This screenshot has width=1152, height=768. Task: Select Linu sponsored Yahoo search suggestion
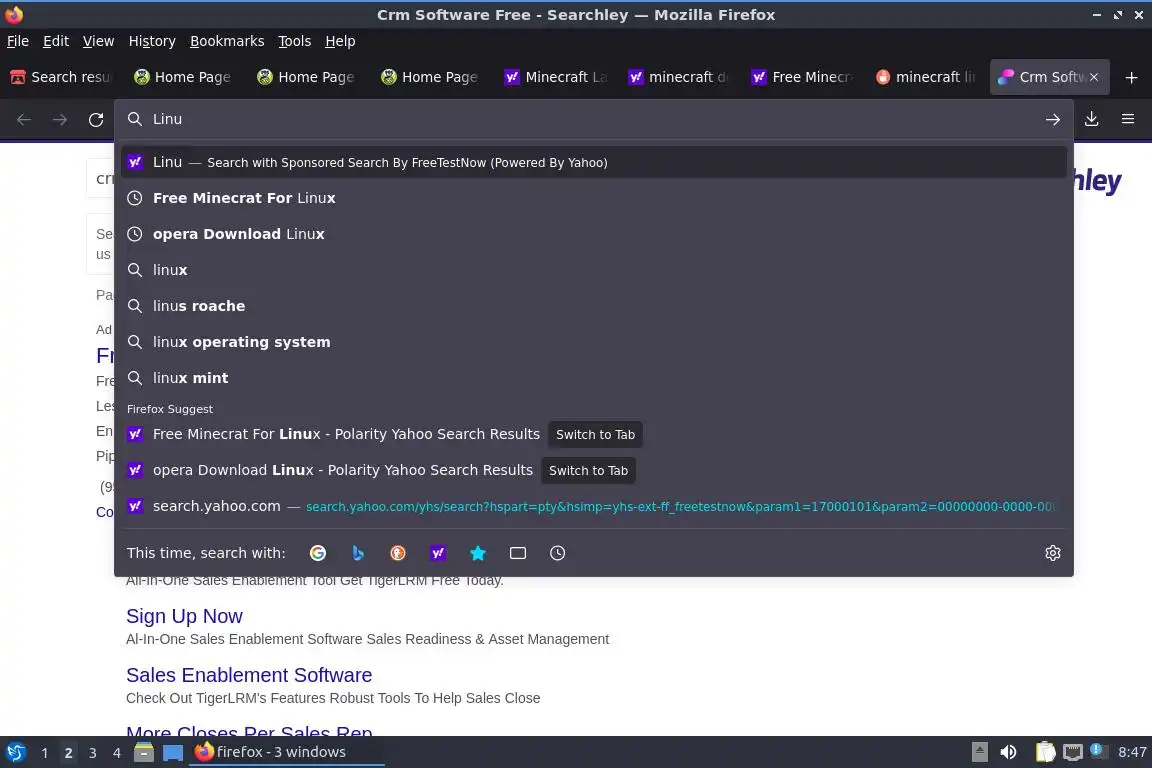[594, 162]
